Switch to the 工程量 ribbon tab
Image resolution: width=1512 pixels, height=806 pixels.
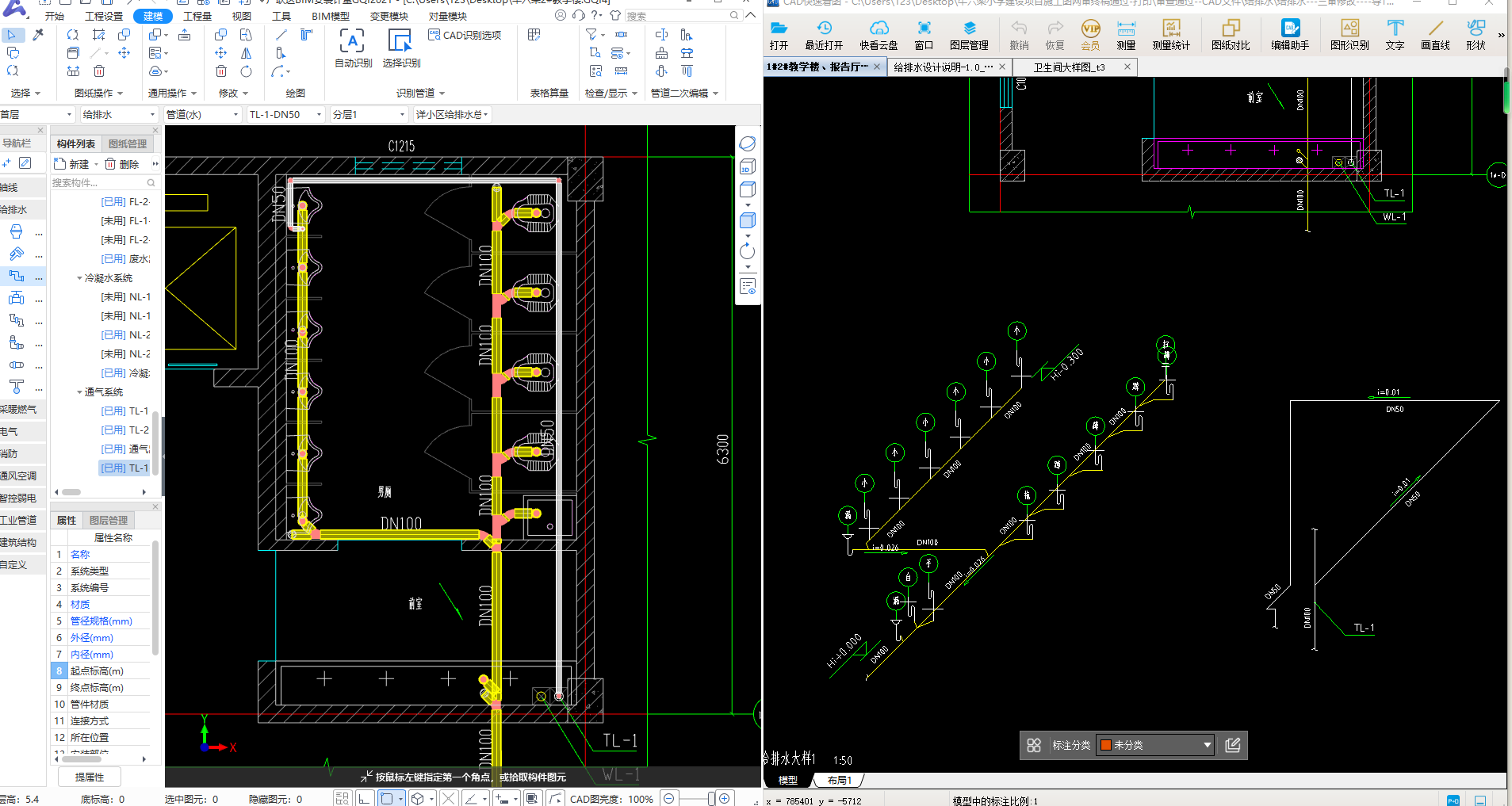coord(197,16)
